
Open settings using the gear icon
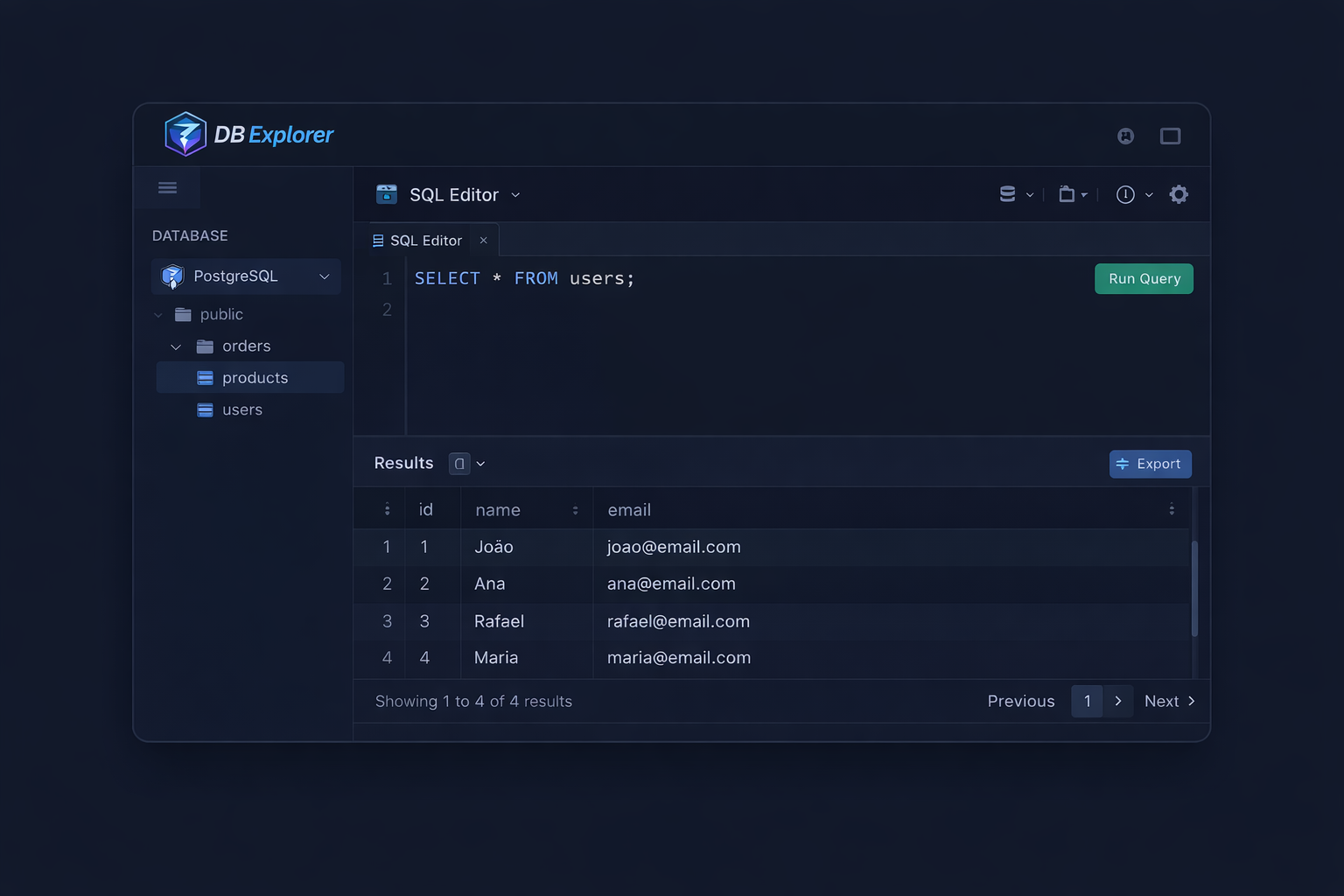[x=1179, y=194]
